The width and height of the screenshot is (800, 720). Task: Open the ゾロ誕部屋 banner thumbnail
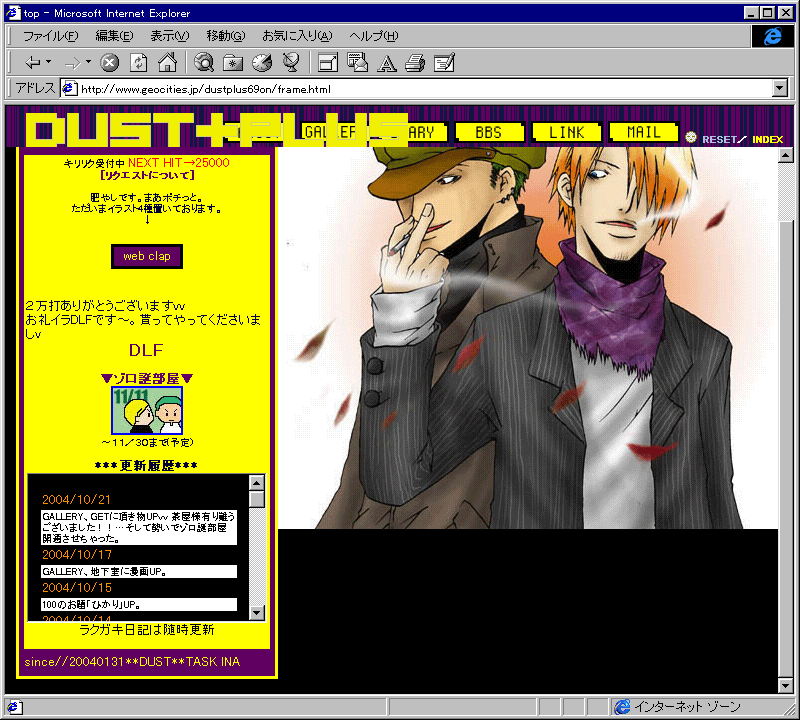(147, 410)
